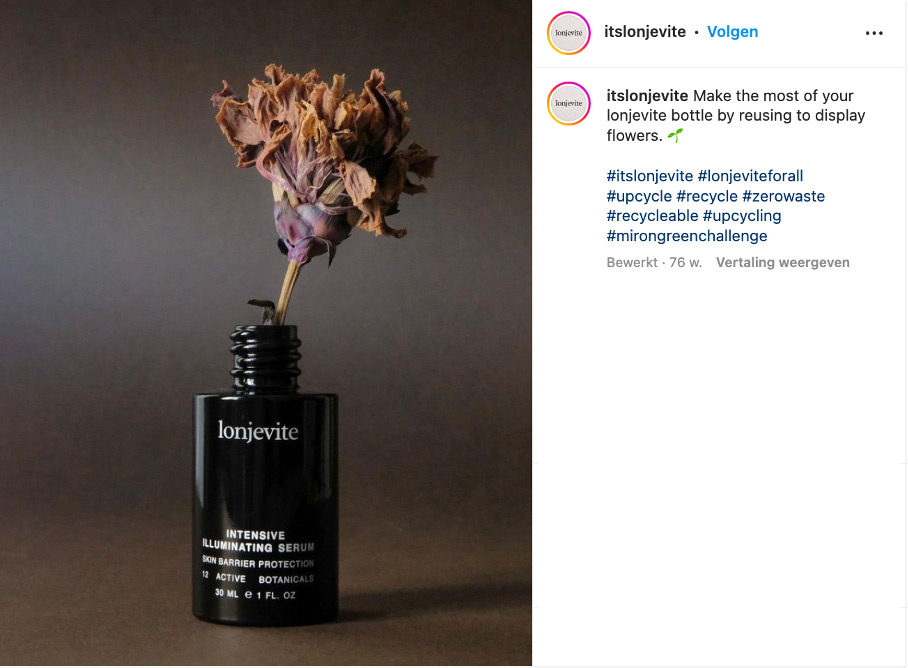Open the #itslonjevite hashtag
This screenshot has width=908, height=668.
click(x=650, y=176)
